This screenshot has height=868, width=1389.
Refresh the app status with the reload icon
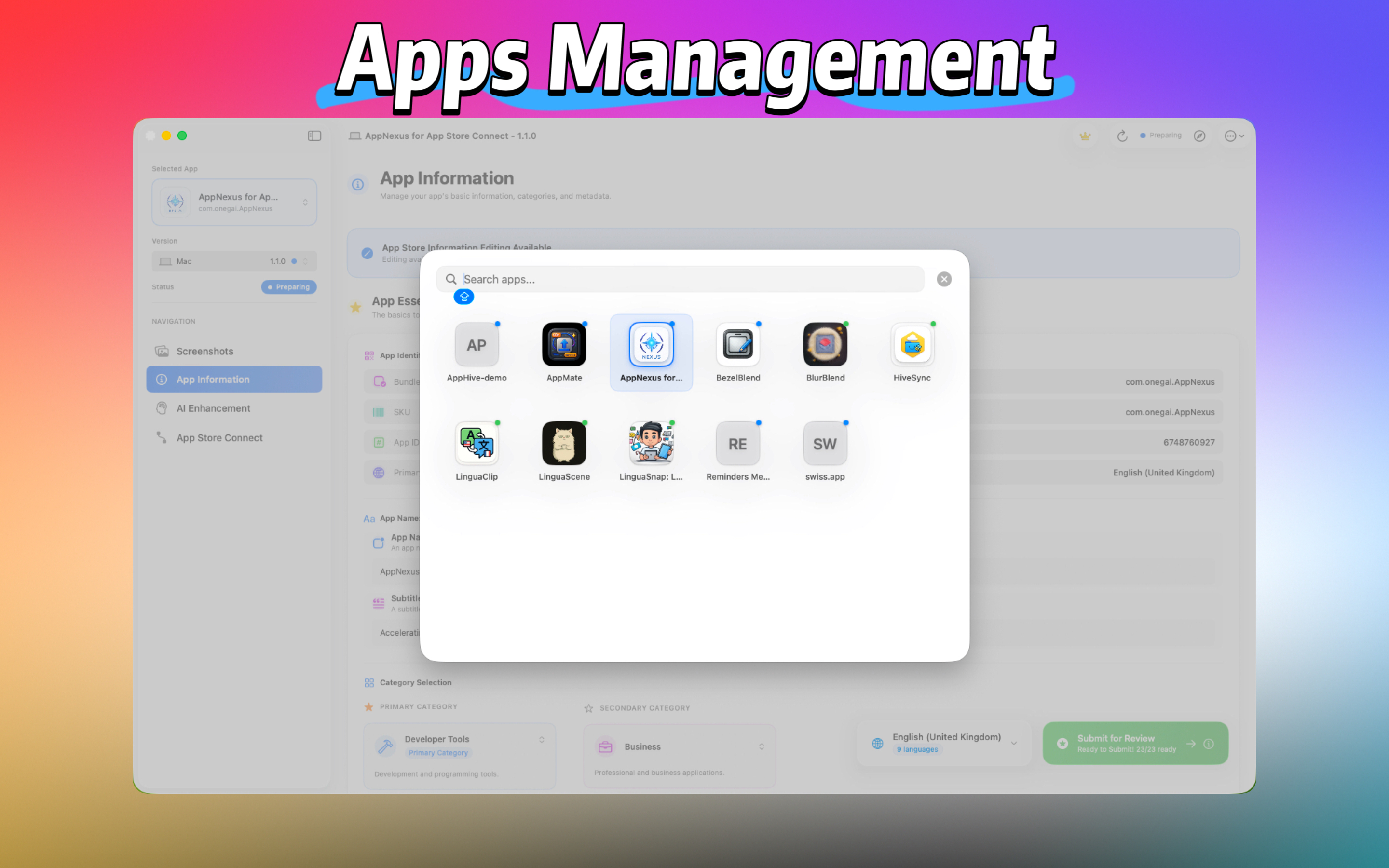point(1122,136)
